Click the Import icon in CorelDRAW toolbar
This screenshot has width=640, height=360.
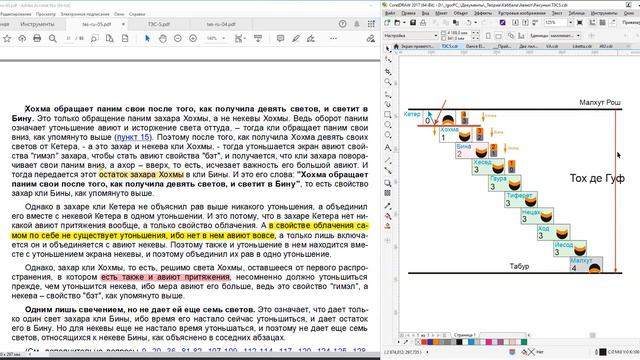(516, 23)
